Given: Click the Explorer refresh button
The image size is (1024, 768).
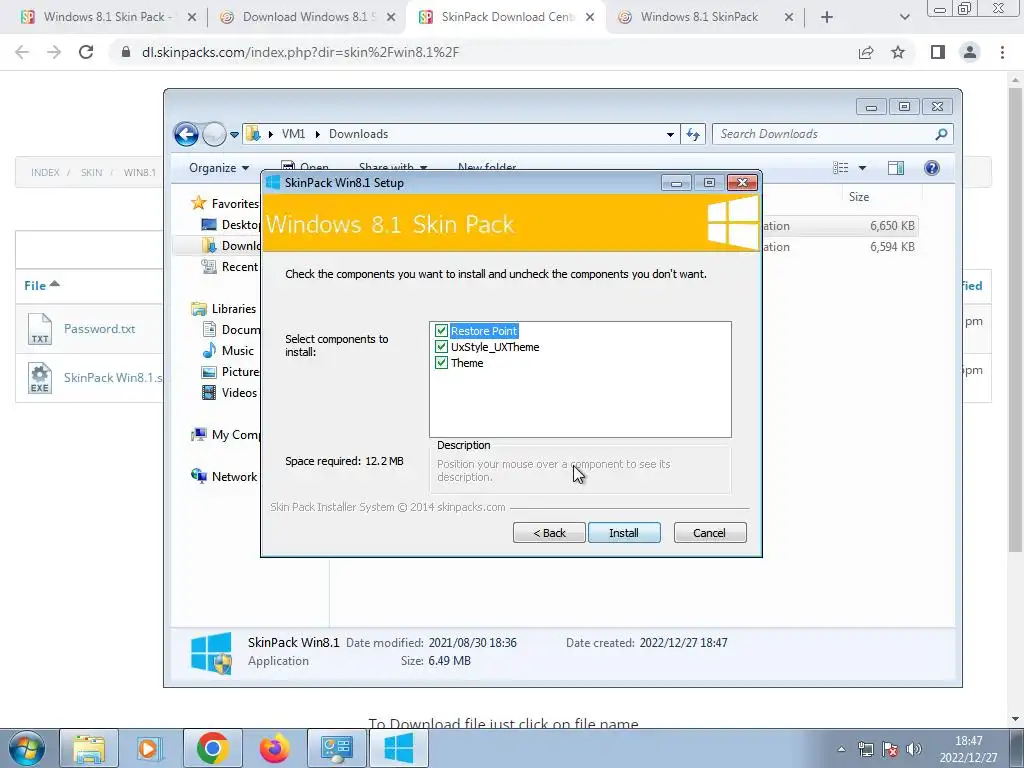Looking at the screenshot, I should [693, 135].
